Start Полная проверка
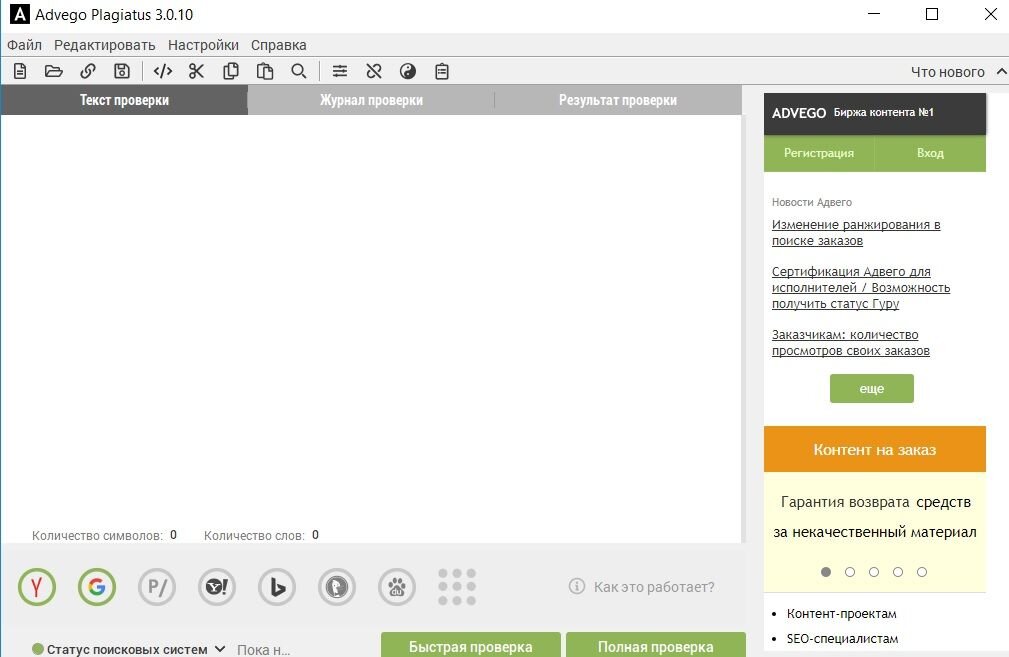Viewport: 1009px width, 657px height. (656, 645)
